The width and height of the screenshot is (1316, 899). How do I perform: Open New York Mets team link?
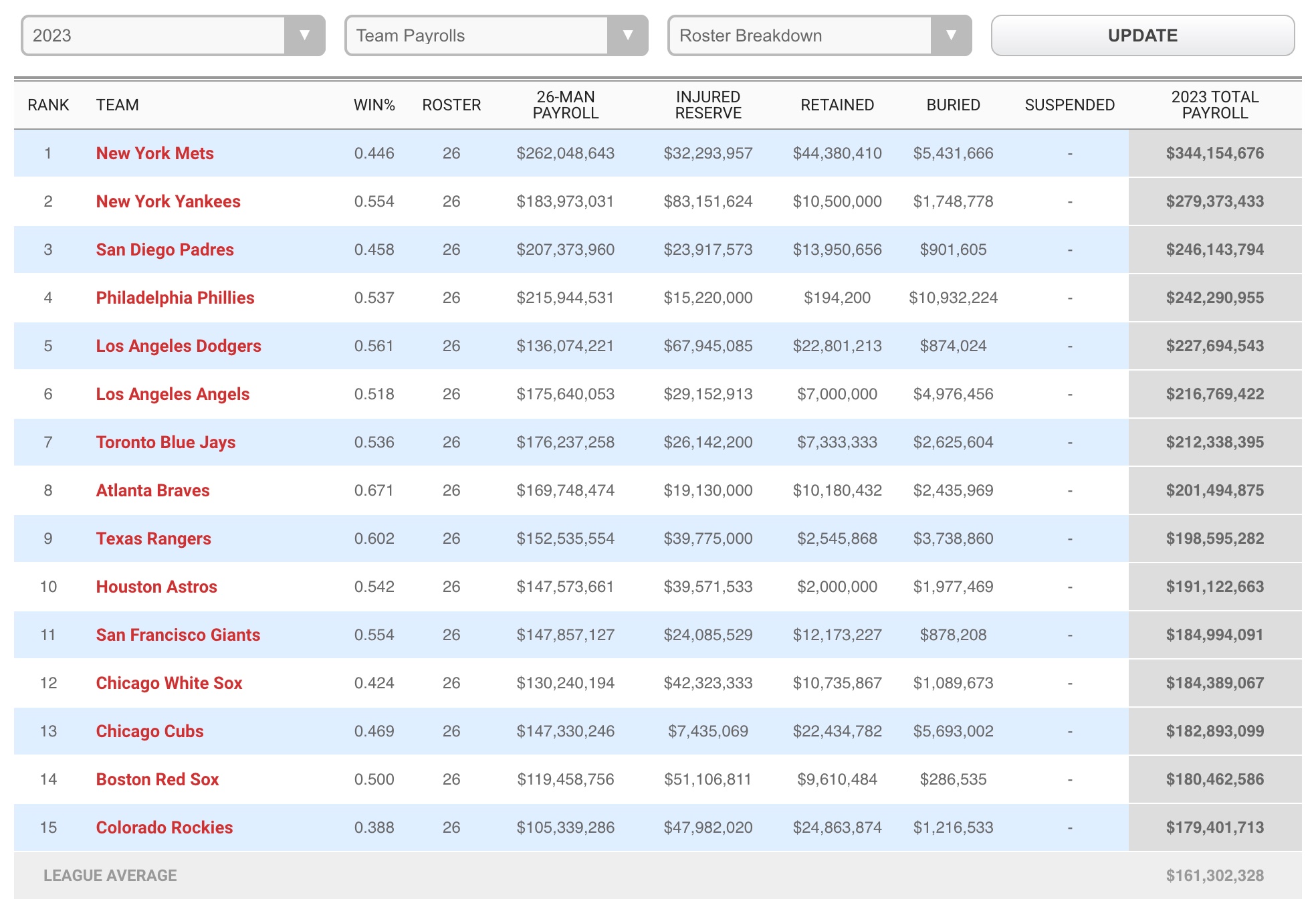[x=155, y=153]
